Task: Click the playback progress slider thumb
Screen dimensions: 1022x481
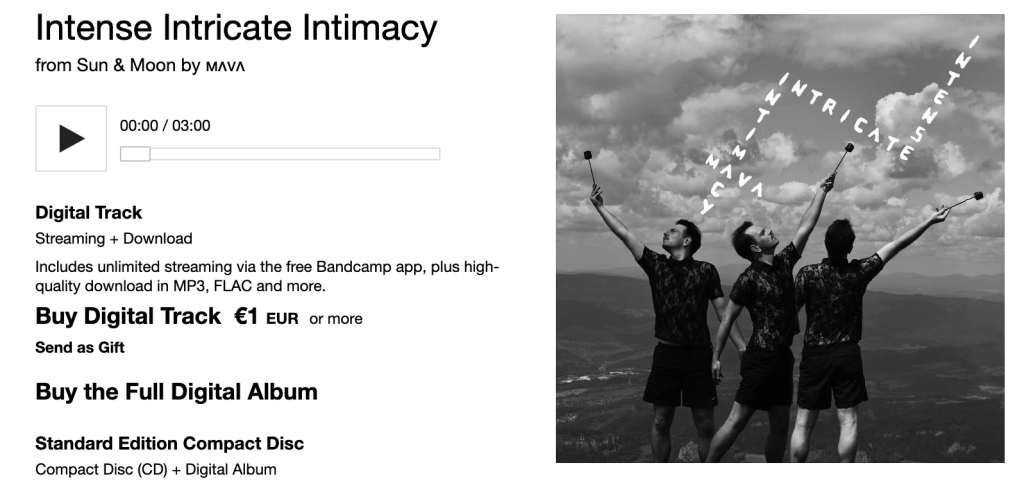Action: pos(136,154)
